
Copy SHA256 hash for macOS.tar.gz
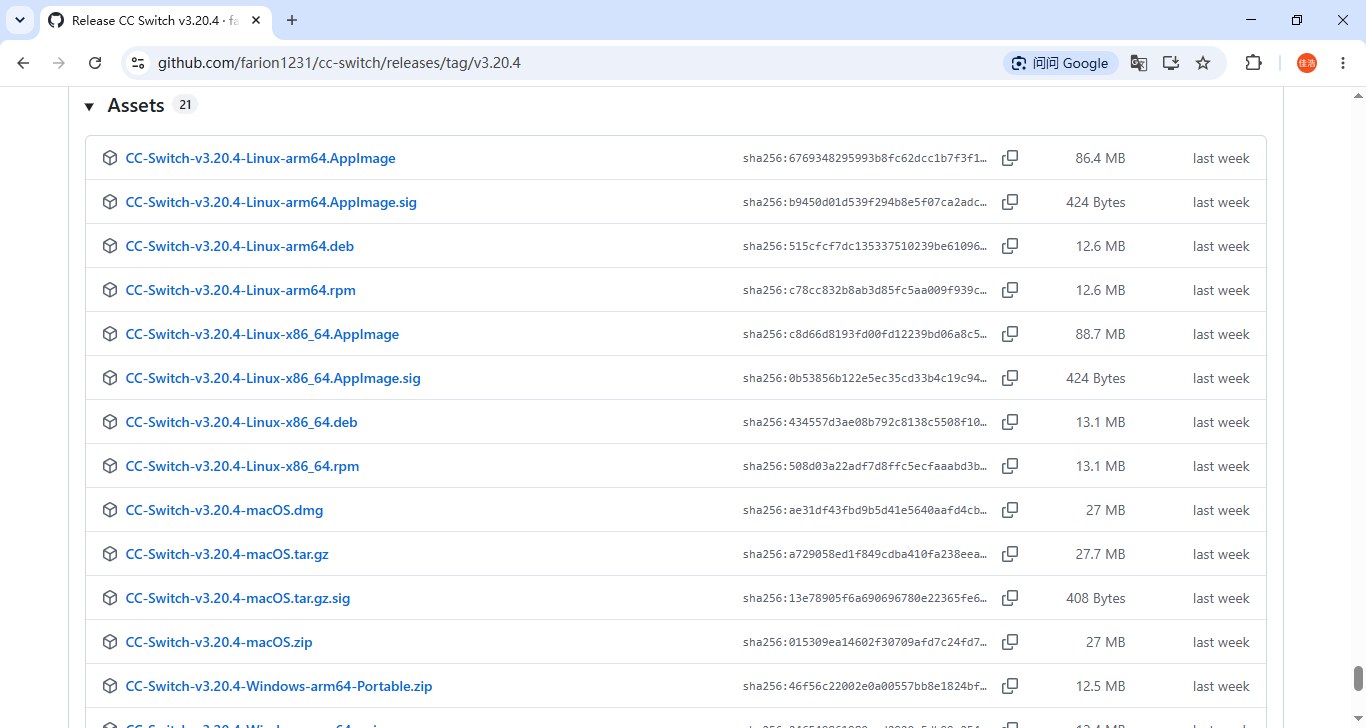(1010, 554)
